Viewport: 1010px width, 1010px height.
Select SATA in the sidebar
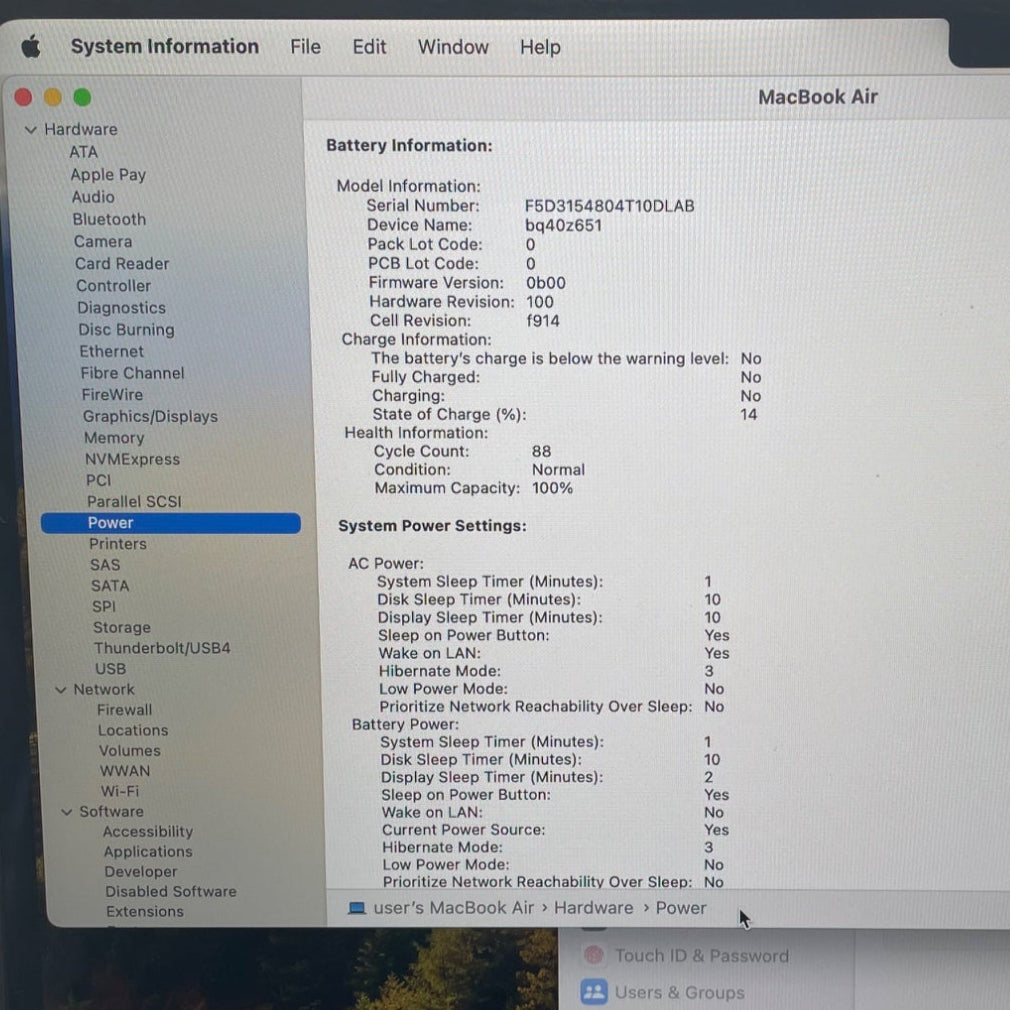(110, 586)
